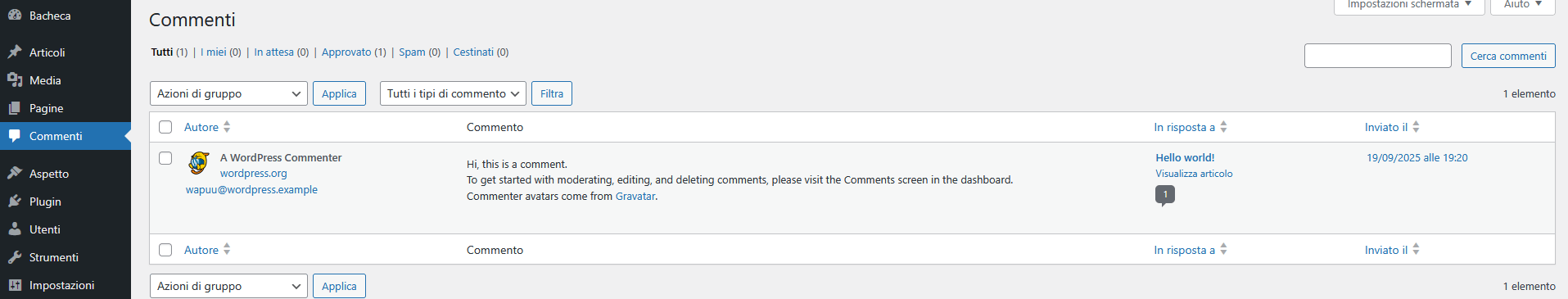Click the Cerca commenti button
The width and height of the screenshot is (1568, 299).
pos(1508,56)
